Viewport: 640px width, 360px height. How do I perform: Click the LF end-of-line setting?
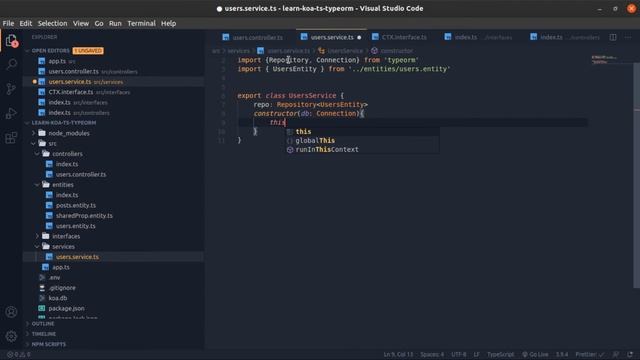(476, 354)
